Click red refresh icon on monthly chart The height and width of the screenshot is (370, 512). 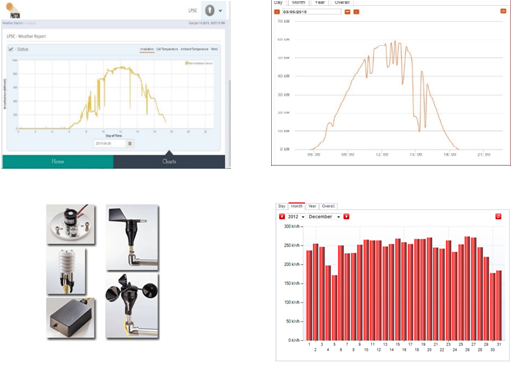[498, 217]
